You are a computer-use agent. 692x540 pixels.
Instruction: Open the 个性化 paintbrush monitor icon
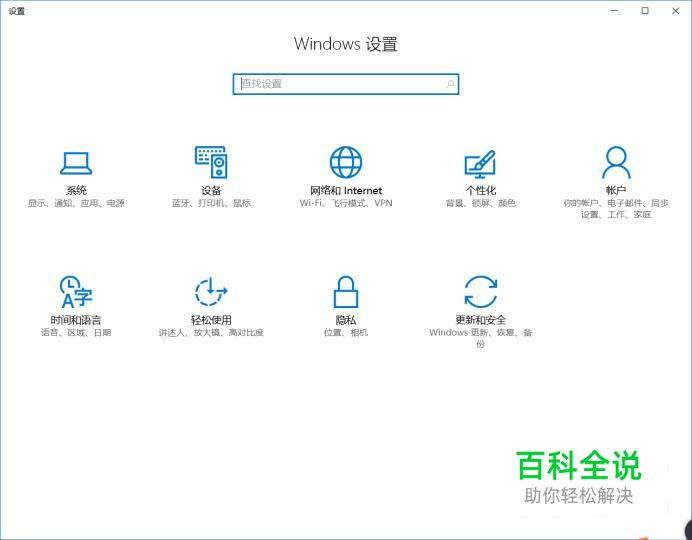(x=480, y=163)
